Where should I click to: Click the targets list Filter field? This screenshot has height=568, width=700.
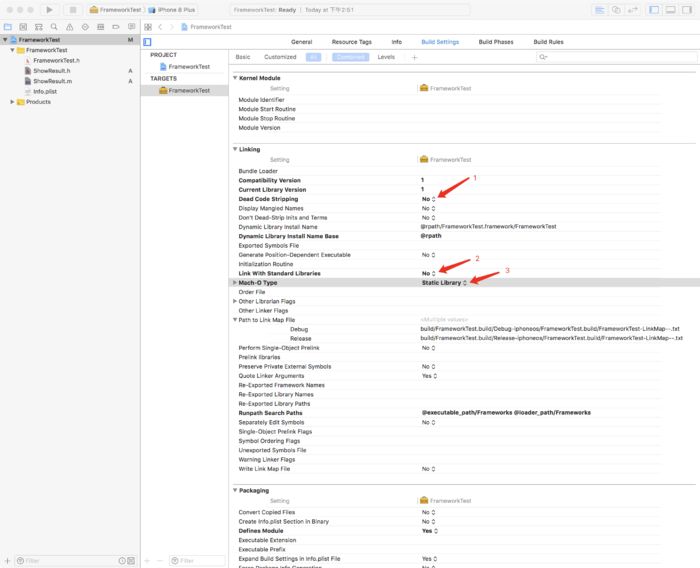point(197,560)
